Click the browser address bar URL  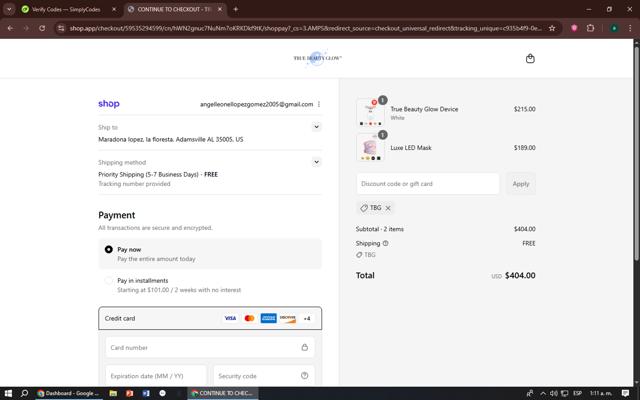pos(305,28)
